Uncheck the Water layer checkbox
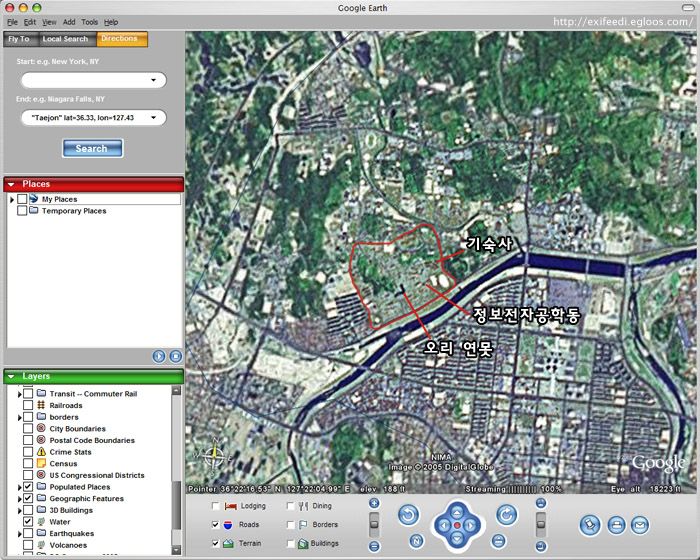Screen dimensions: 700x560 coord(28,521)
